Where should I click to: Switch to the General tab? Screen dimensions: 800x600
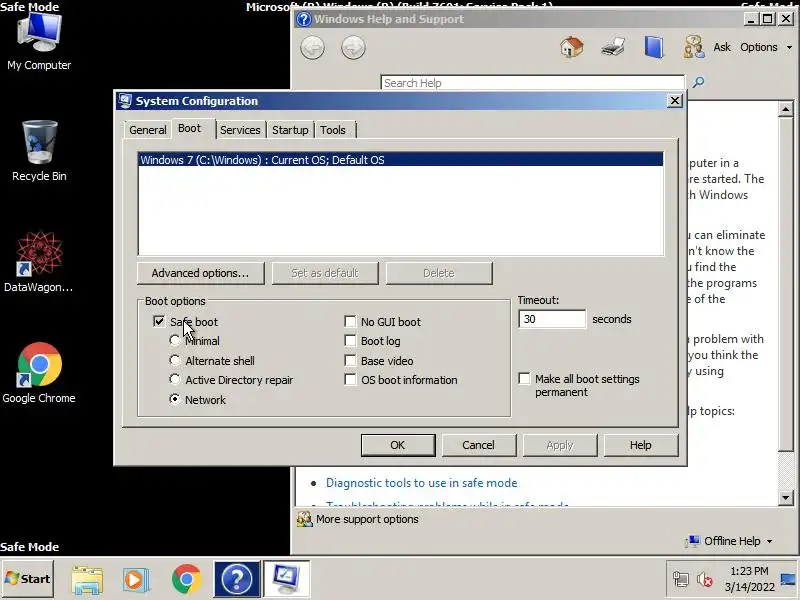pyautogui.click(x=147, y=130)
